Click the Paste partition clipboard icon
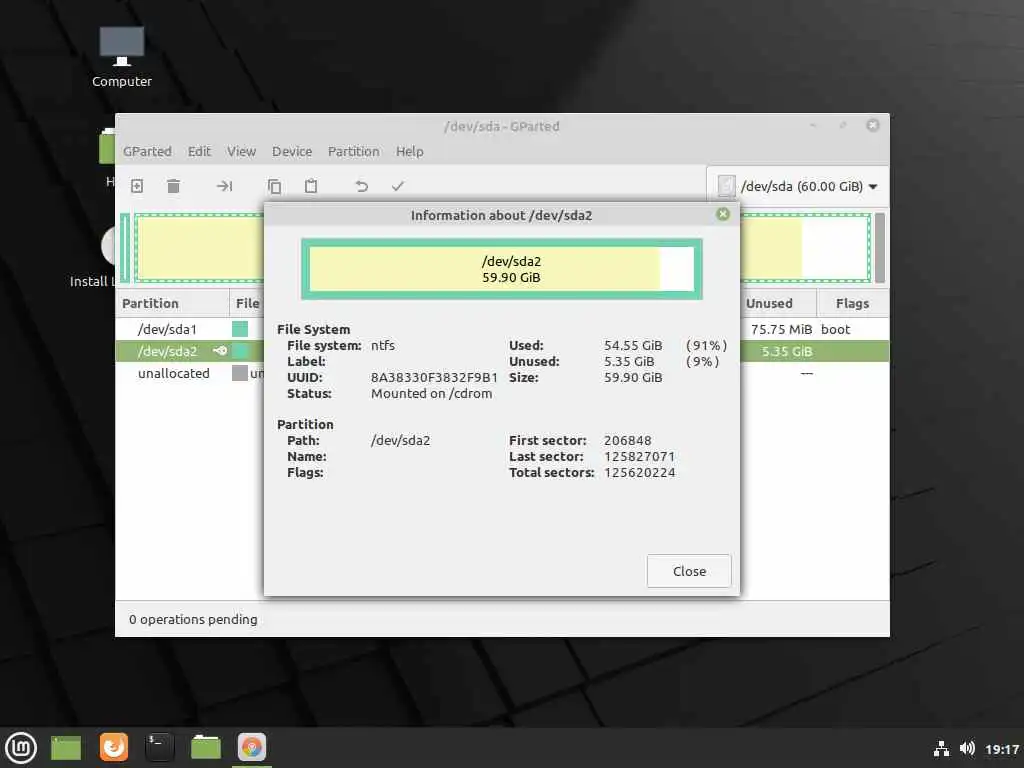 (x=311, y=186)
